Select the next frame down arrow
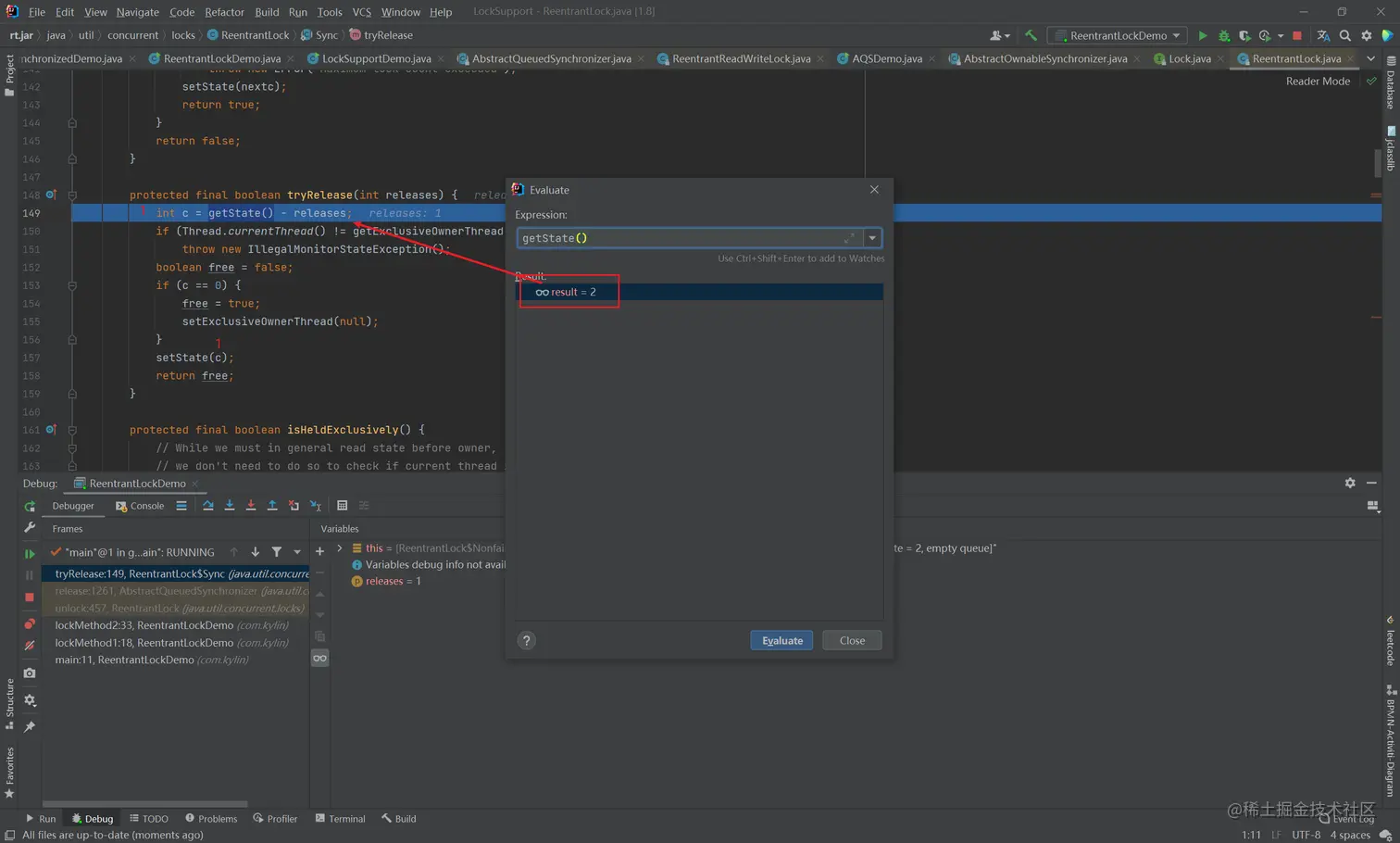The image size is (1400, 843). (255, 552)
